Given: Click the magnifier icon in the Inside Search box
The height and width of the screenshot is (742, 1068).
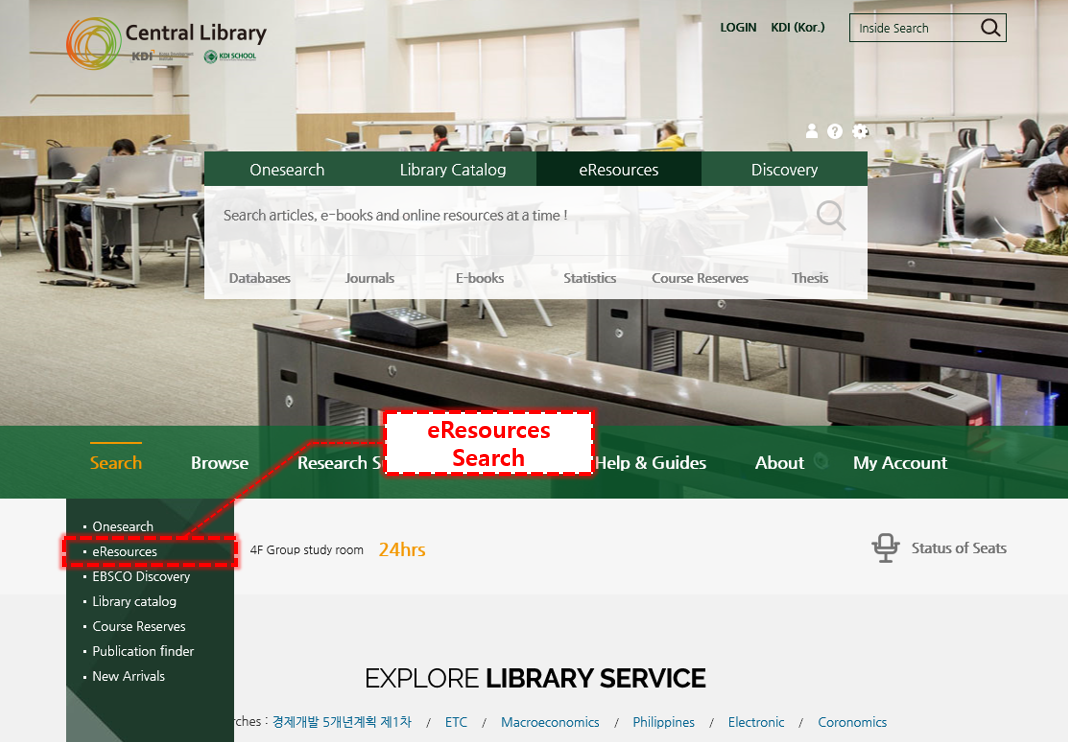Looking at the screenshot, I should coord(990,28).
